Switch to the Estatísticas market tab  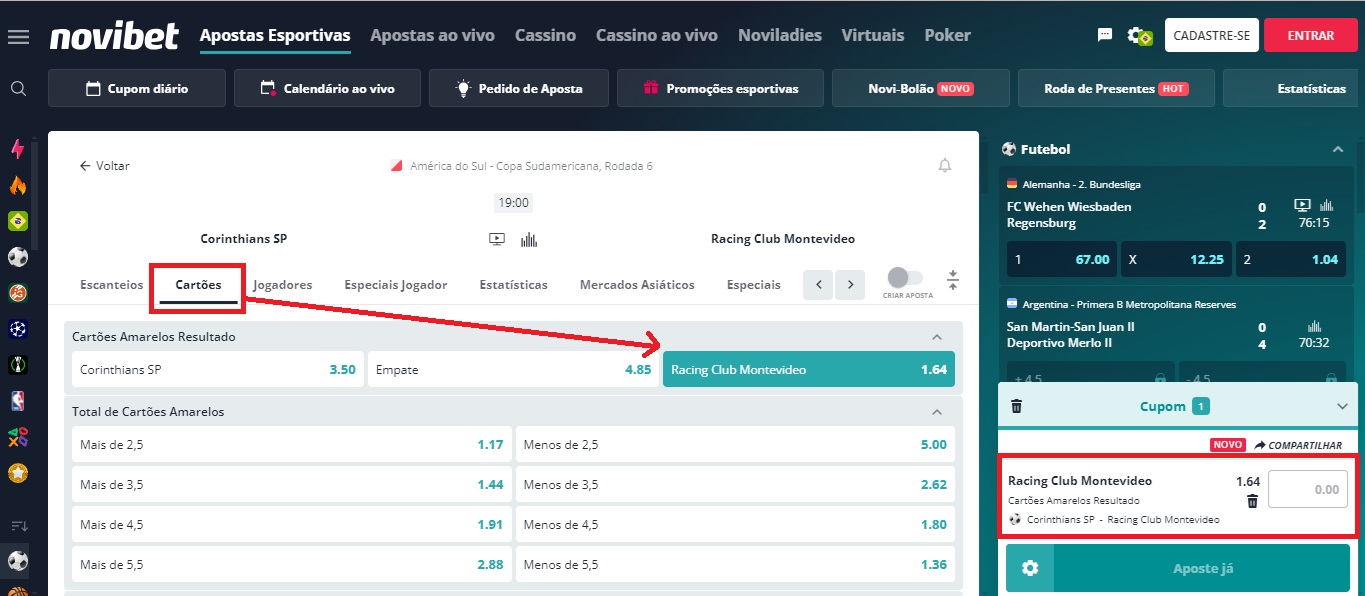pos(514,285)
